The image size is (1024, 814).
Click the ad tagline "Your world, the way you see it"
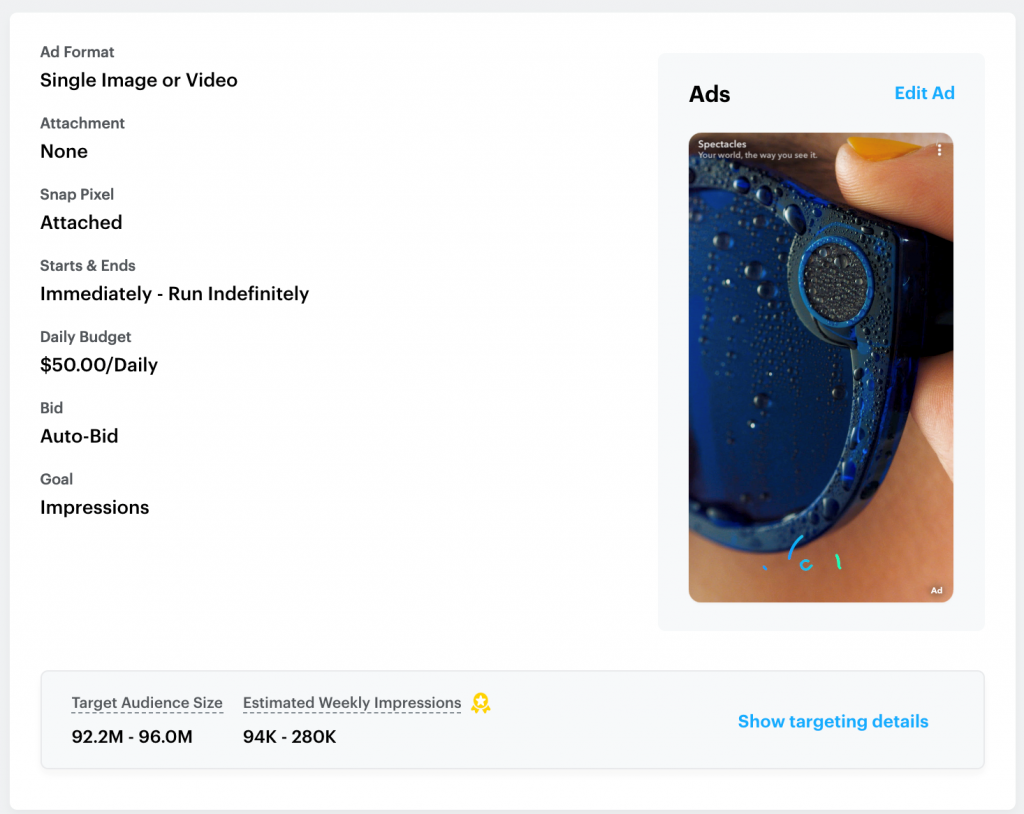coord(758,155)
